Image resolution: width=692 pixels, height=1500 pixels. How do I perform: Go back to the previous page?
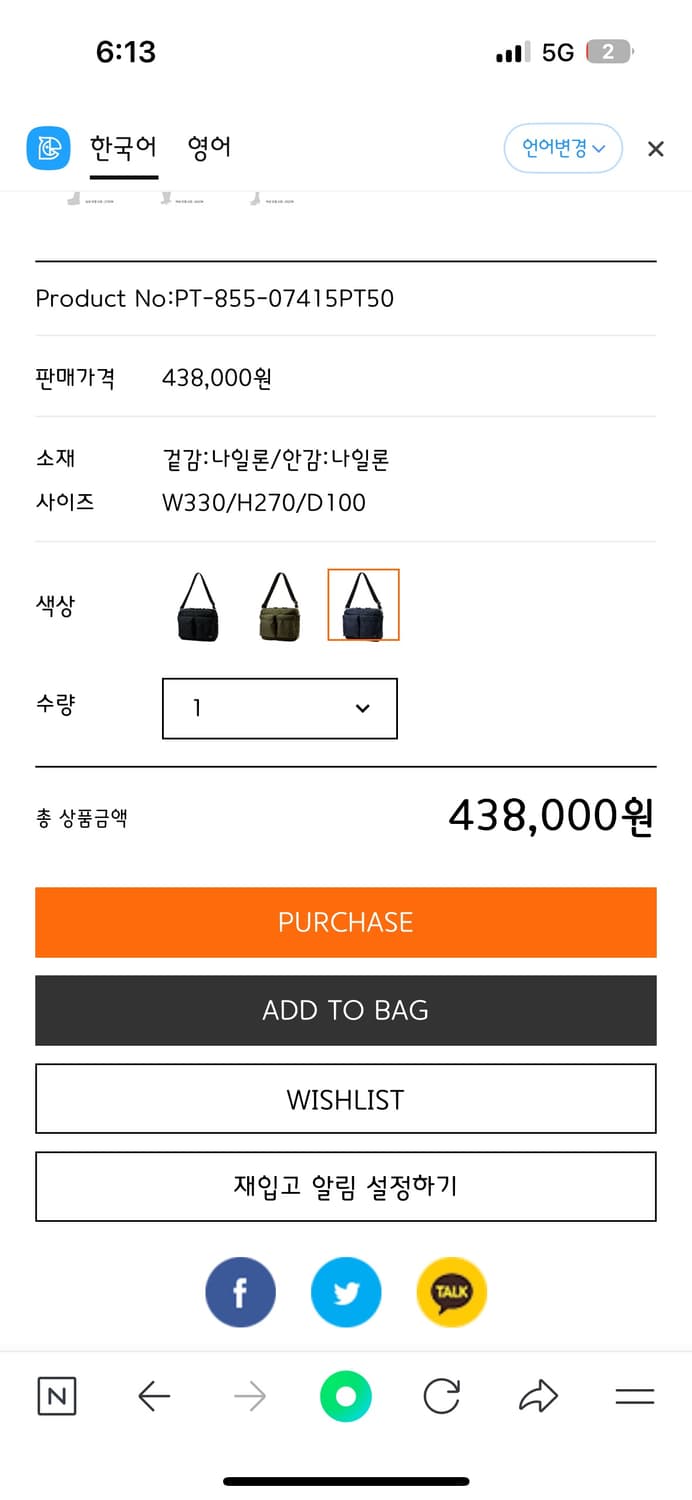[x=154, y=1396]
